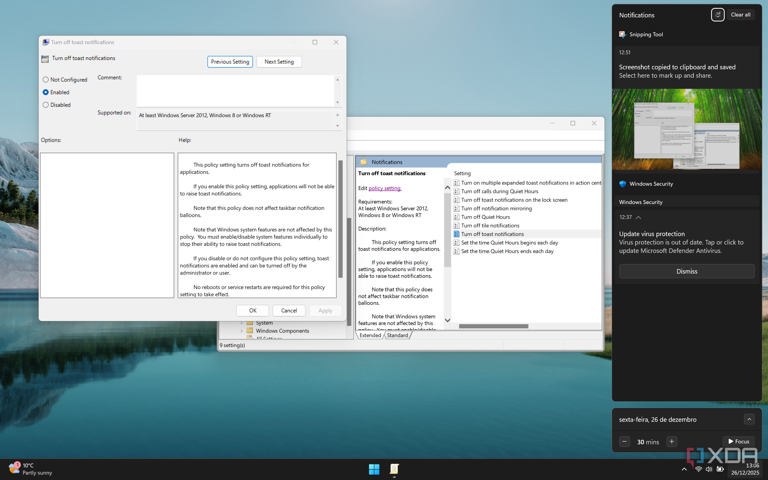The height and width of the screenshot is (480, 768).
Task: Open the weather widget on taskbar
Action: [x=30, y=469]
